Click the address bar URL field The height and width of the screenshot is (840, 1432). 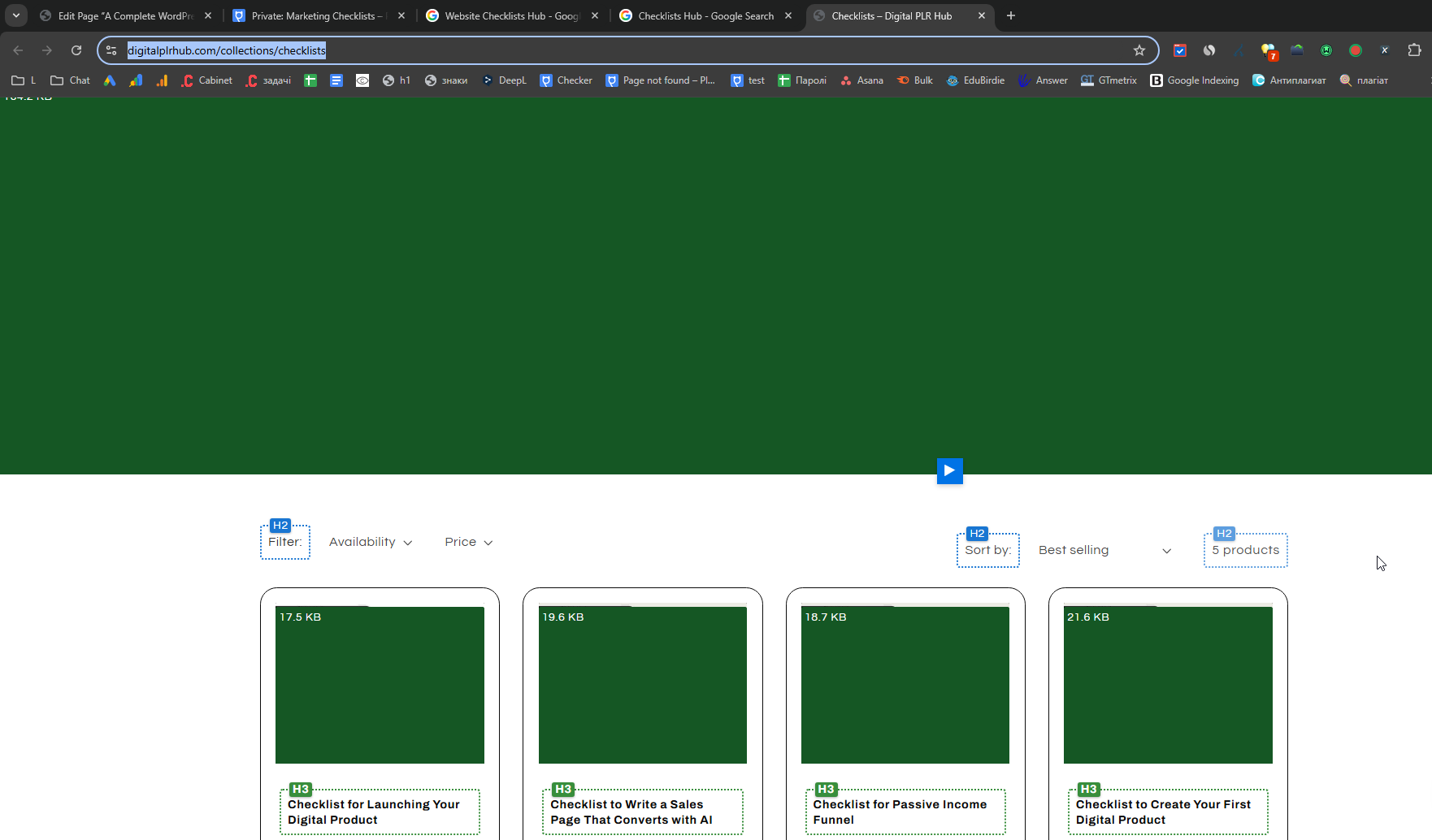pos(626,50)
